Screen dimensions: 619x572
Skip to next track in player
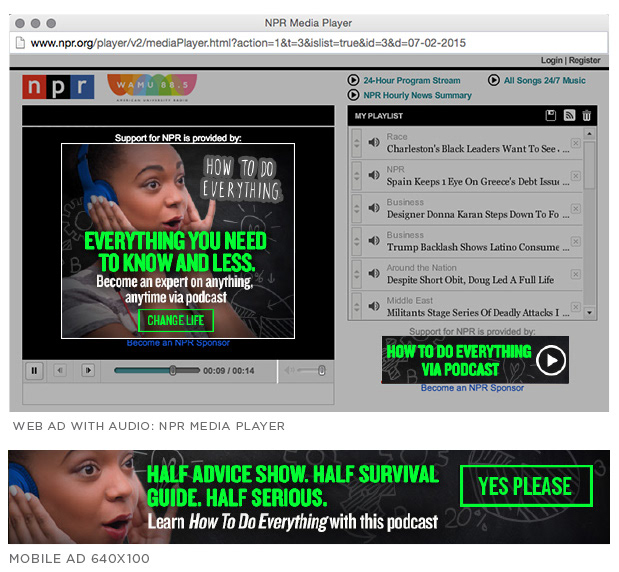click(88, 370)
